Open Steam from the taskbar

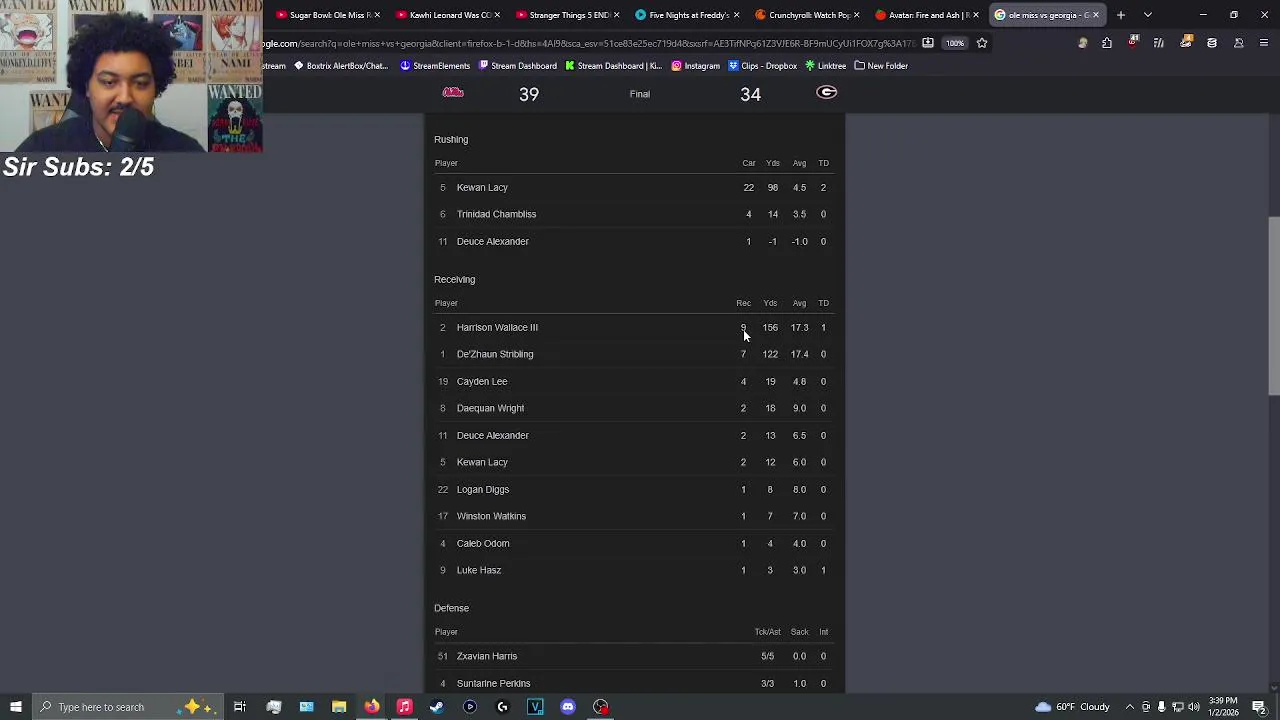click(437, 707)
